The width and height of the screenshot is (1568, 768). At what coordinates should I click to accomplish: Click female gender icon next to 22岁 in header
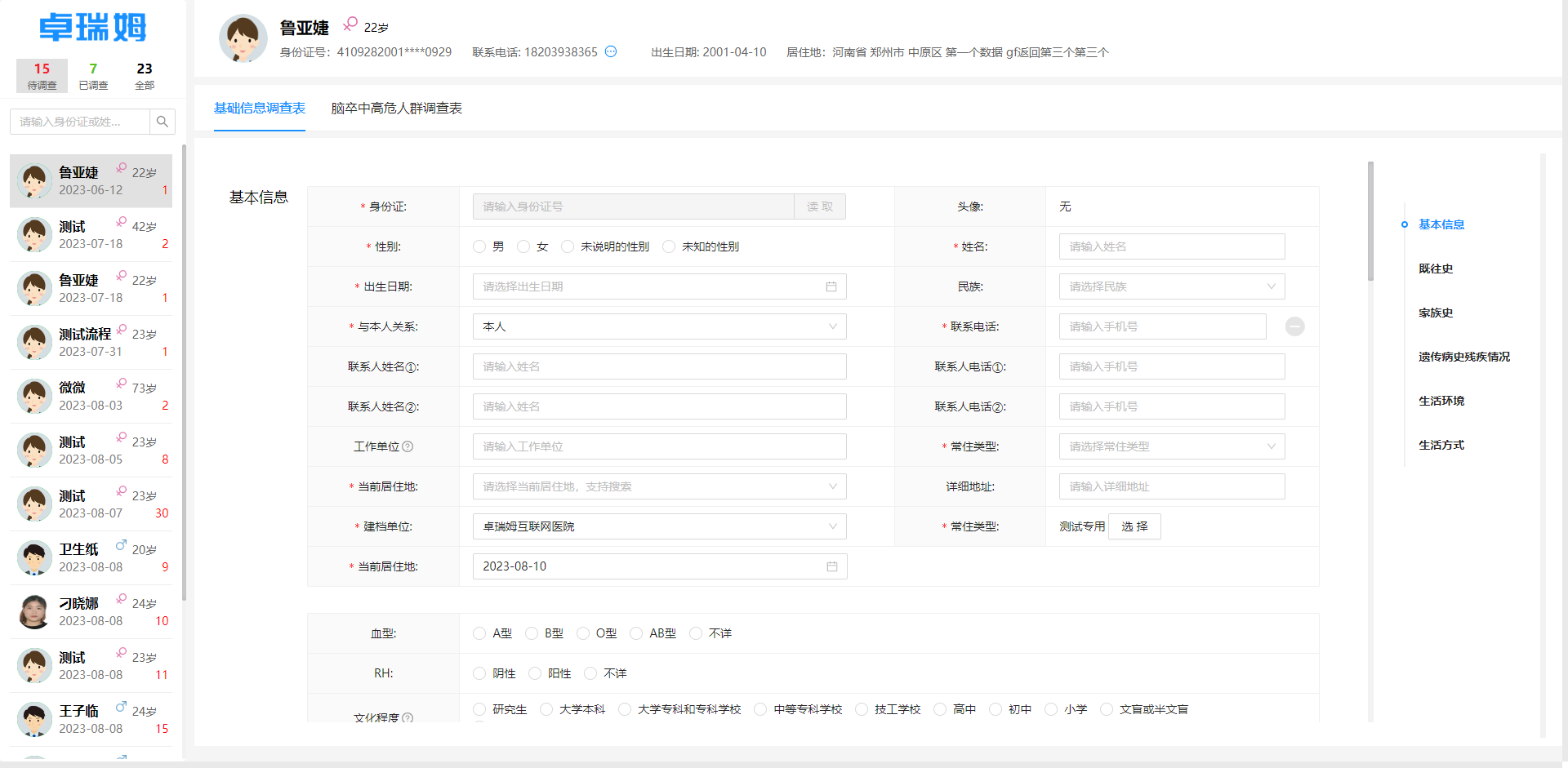click(350, 24)
